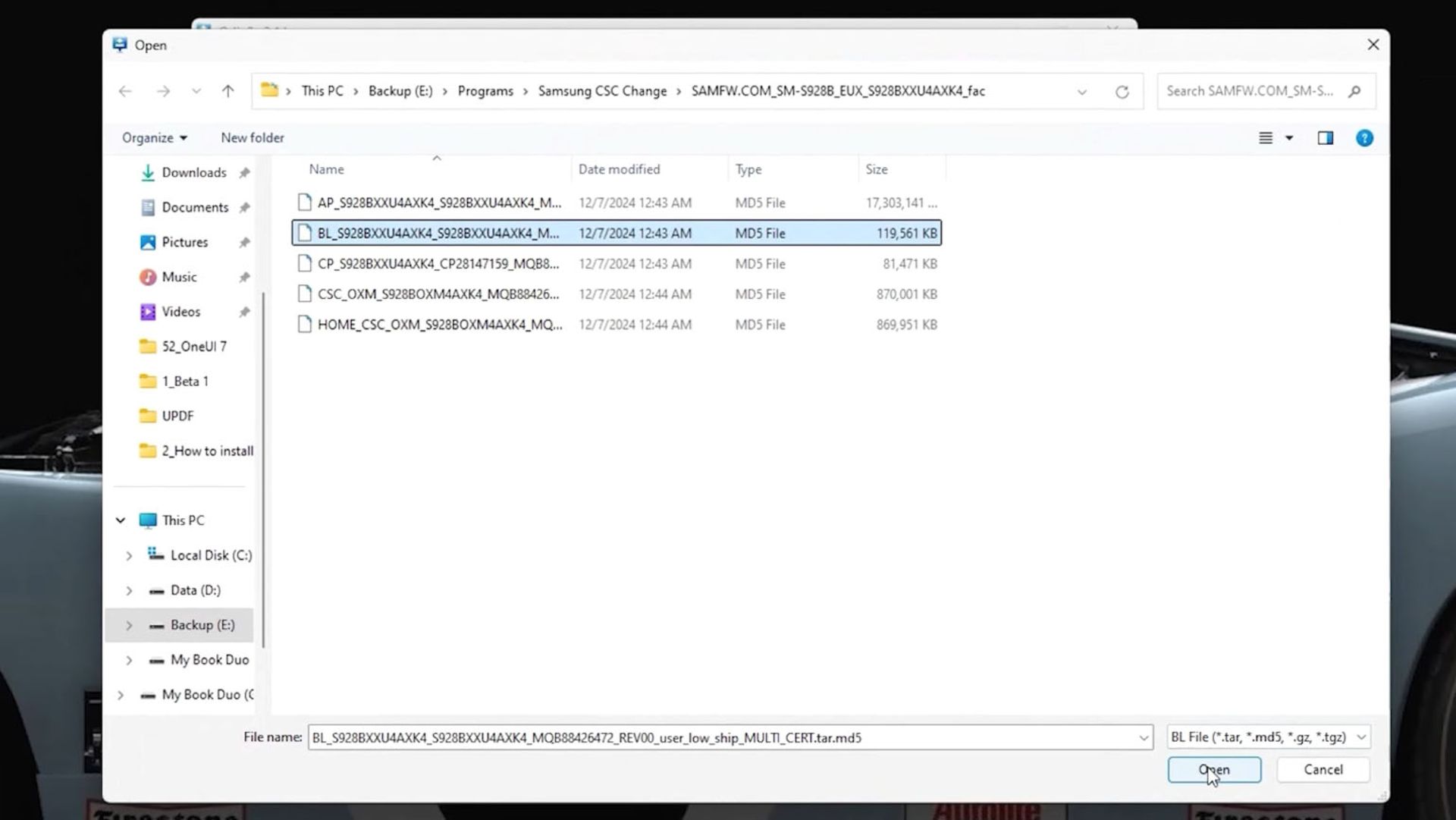Open the view options dropdown arrow
The width and height of the screenshot is (1456, 820).
[1289, 138]
